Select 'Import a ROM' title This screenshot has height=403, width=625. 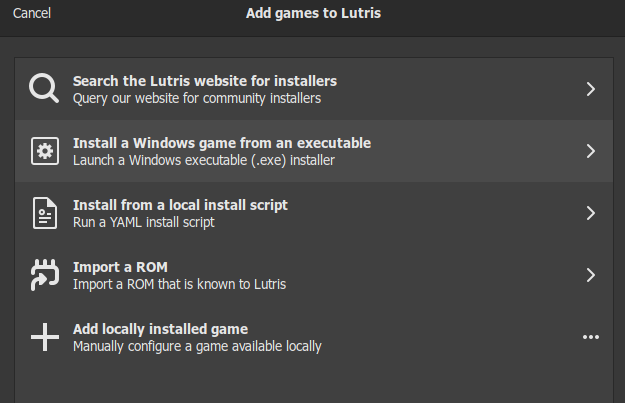click(120, 267)
